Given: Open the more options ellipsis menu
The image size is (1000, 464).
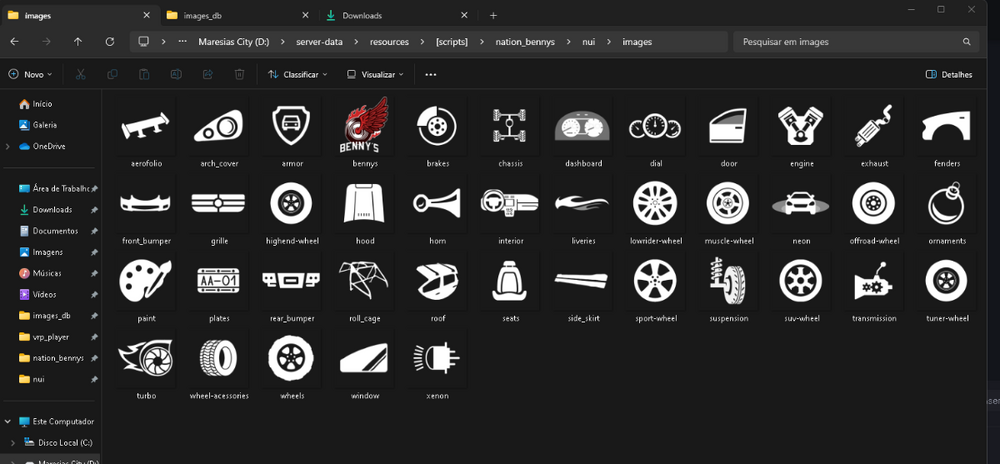Looking at the screenshot, I should point(431,74).
